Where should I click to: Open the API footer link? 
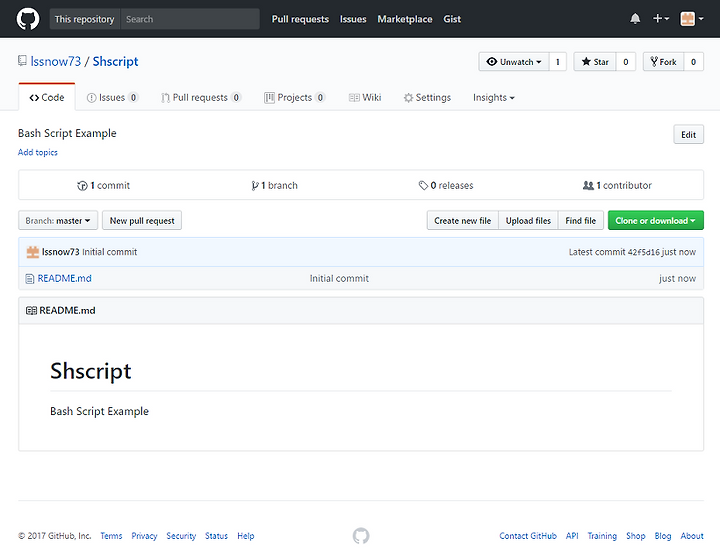pos(572,536)
